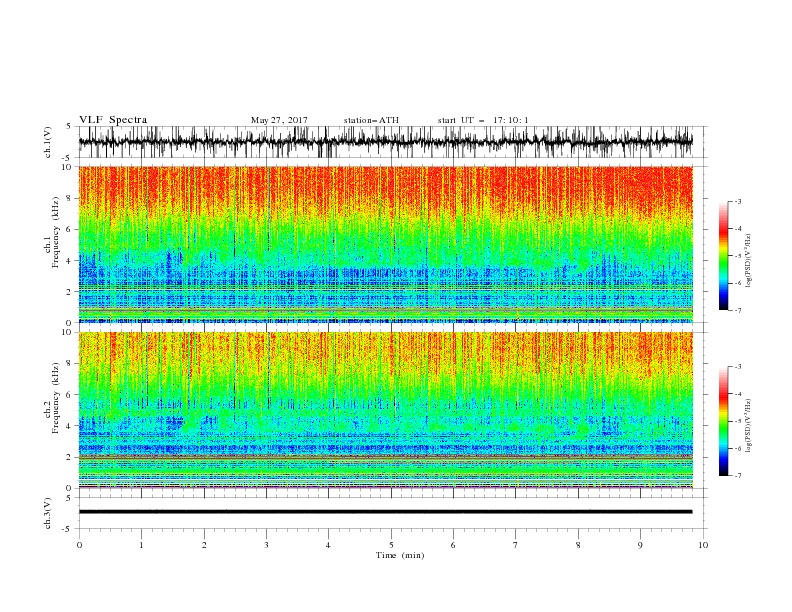Click the "5" tick on ch.1(V) axis
This screenshot has height=612, width=792.
[x=68, y=127]
